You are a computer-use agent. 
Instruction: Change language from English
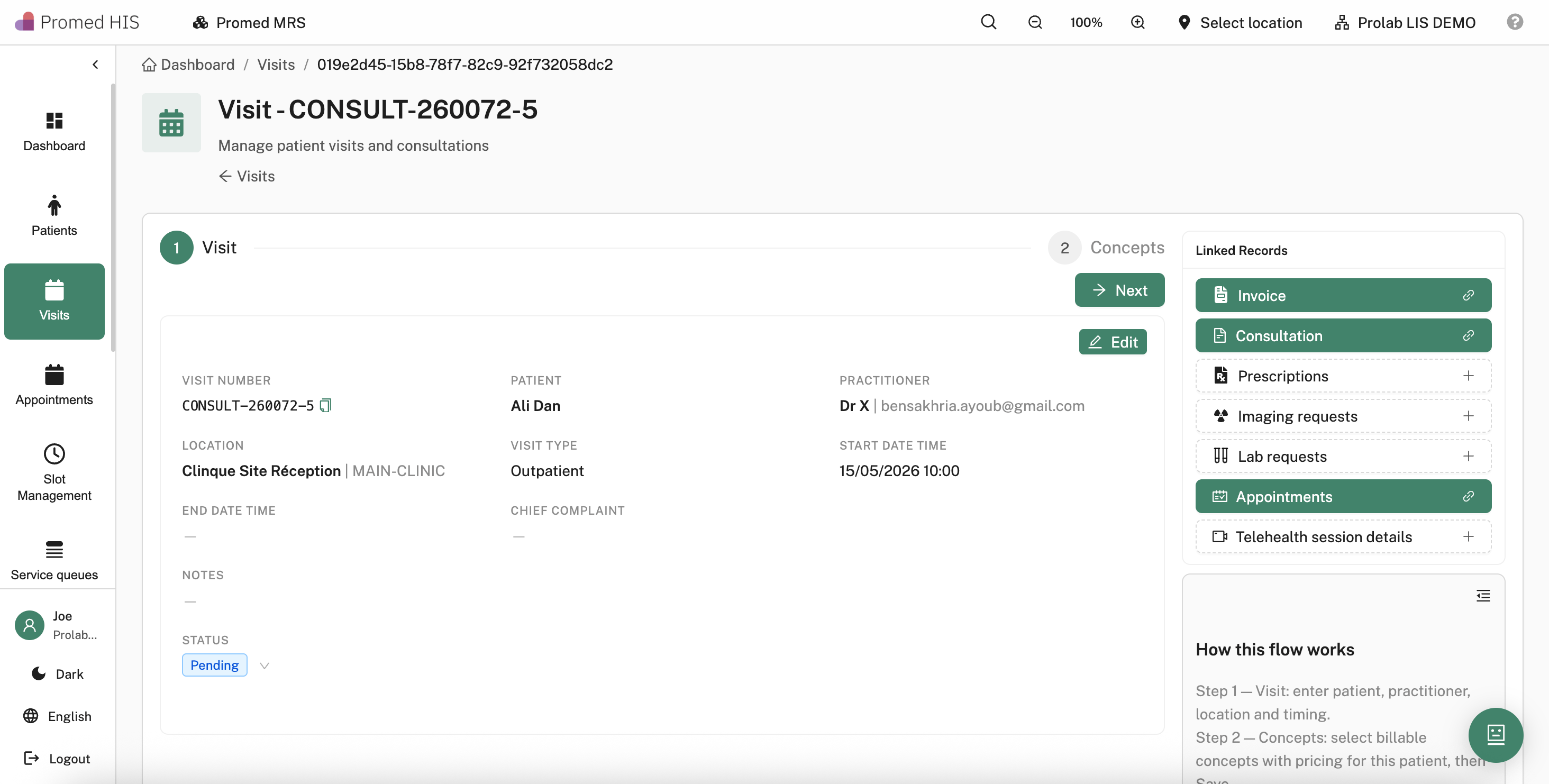tap(58, 716)
